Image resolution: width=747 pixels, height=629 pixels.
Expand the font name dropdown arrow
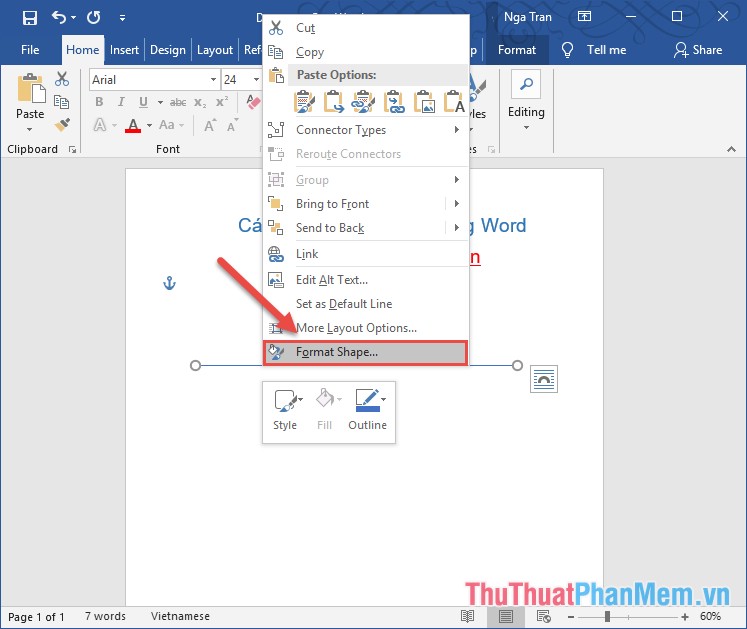click(213, 80)
